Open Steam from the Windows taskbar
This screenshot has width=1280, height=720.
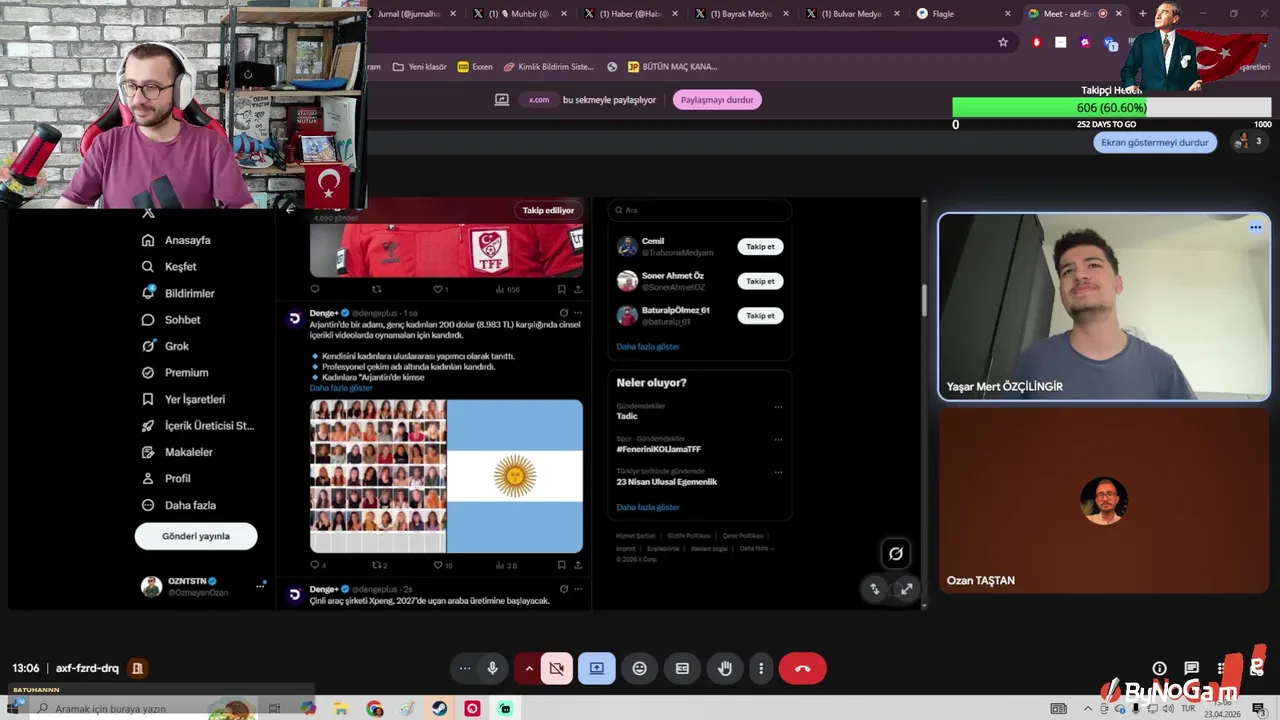[x=439, y=708]
